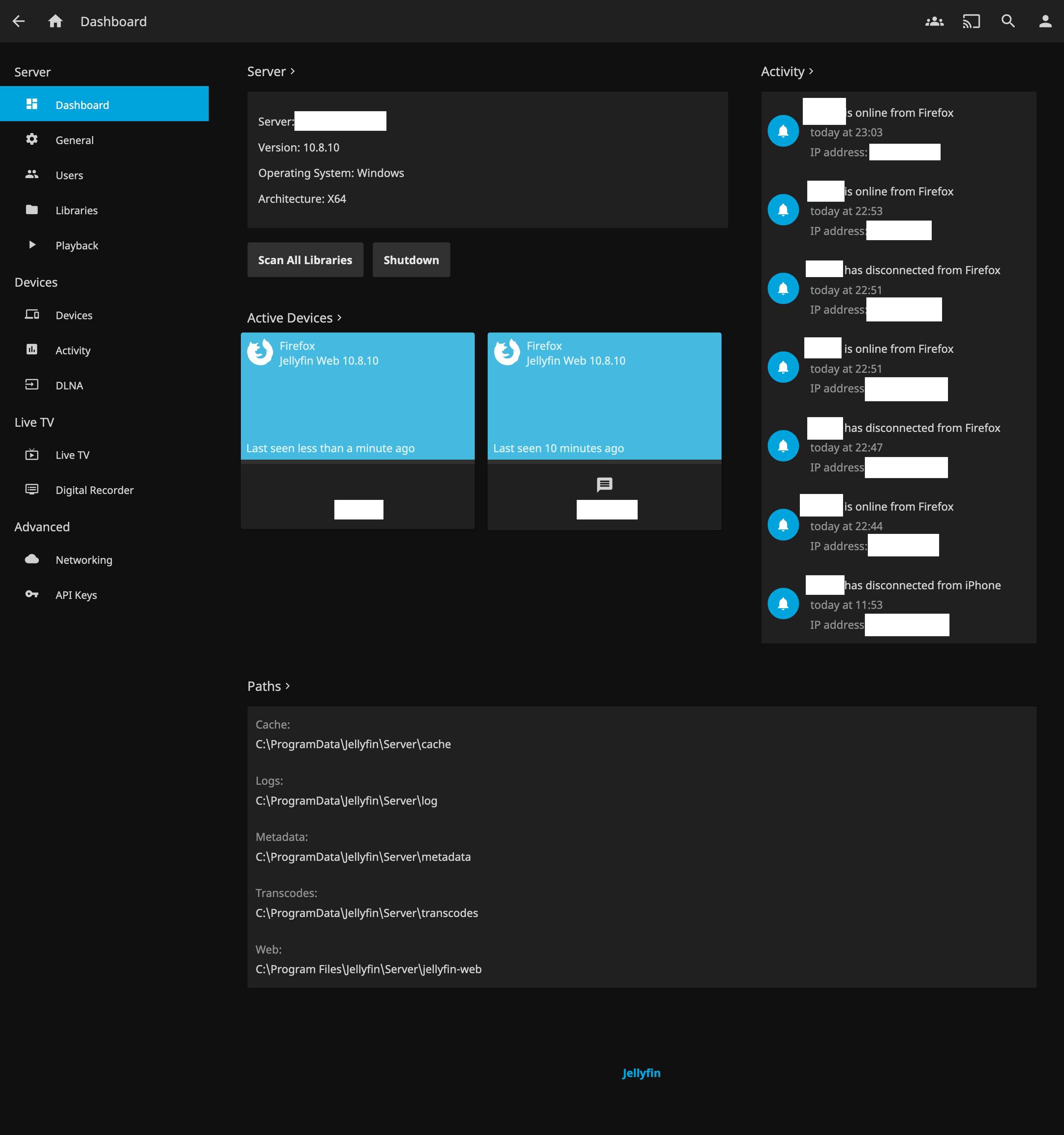The height and width of the screenshot is (1135, 1064).
Task: Open Digital Recorder under Live TV
Action: 94,490
